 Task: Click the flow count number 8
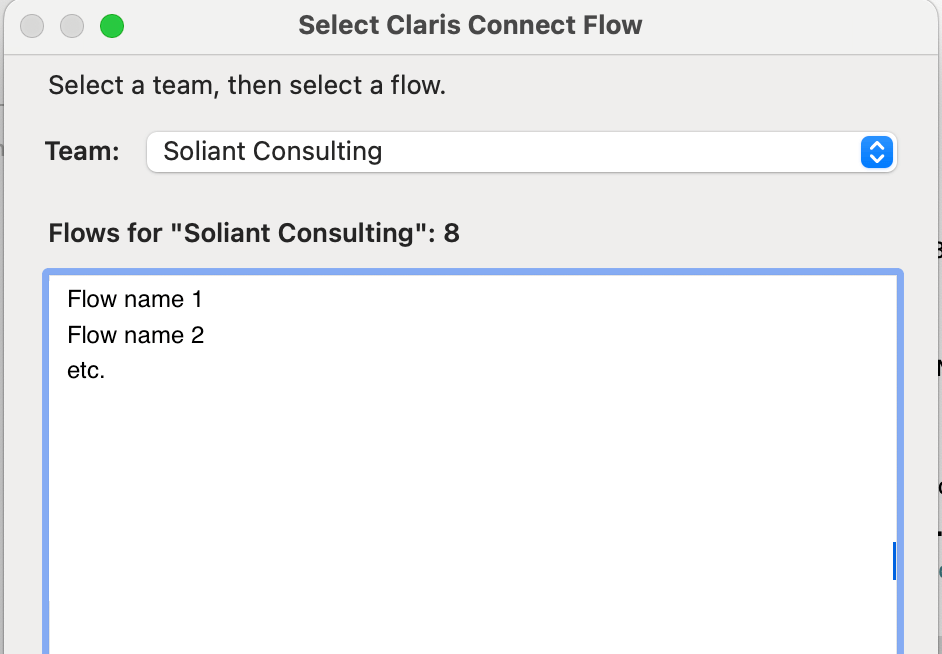point(452,234)
